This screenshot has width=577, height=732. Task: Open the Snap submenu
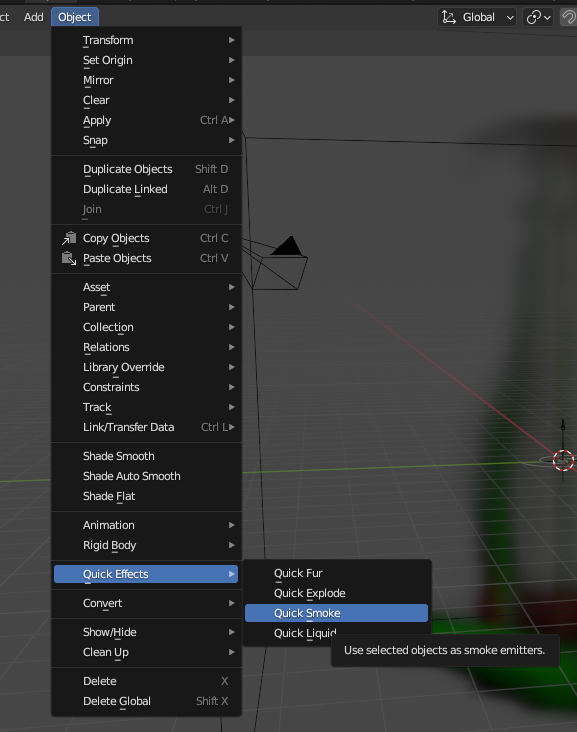click(x=146, y=141)
